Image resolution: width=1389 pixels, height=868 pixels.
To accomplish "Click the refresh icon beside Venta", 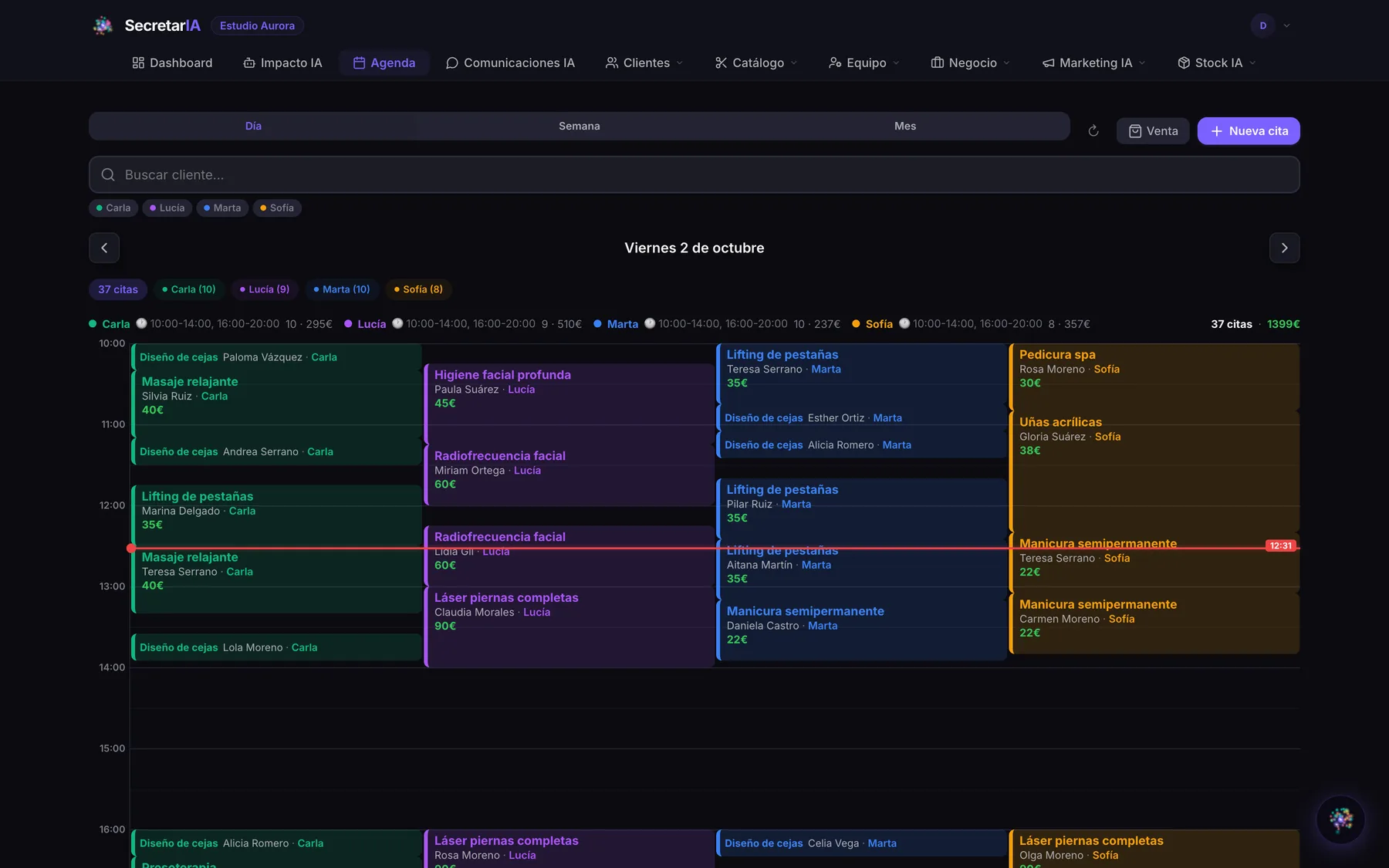I will point(1093,131).
